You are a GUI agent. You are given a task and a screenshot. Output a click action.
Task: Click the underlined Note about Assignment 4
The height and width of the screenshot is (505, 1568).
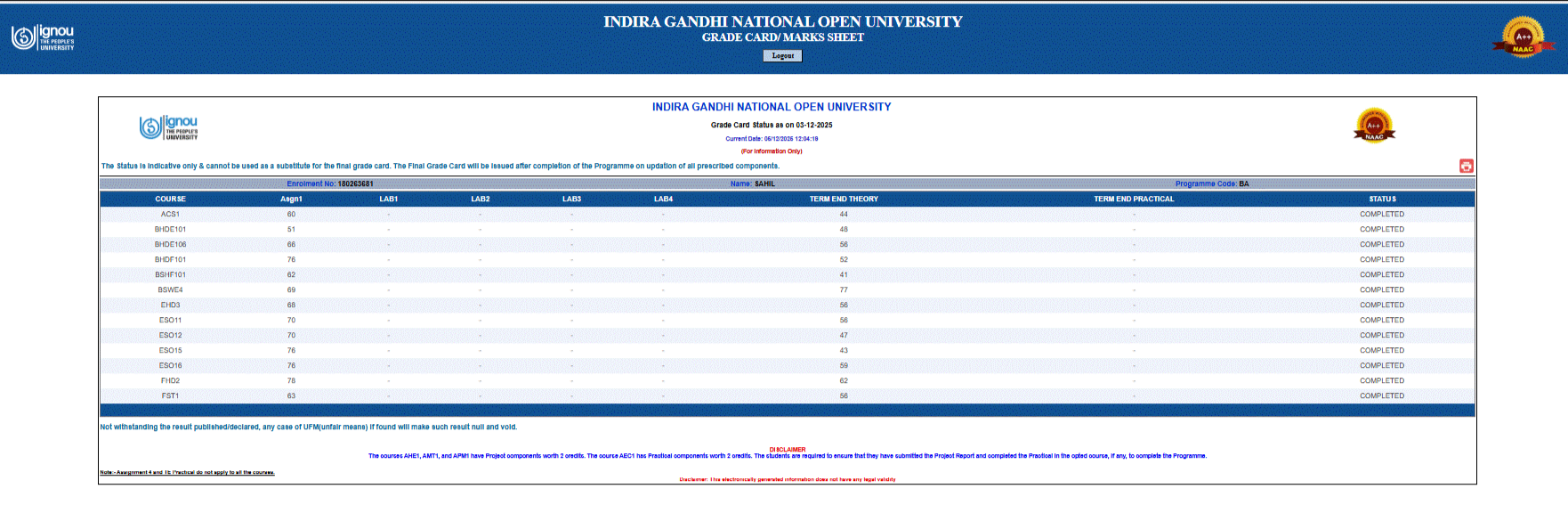click(x=187, y=472)
